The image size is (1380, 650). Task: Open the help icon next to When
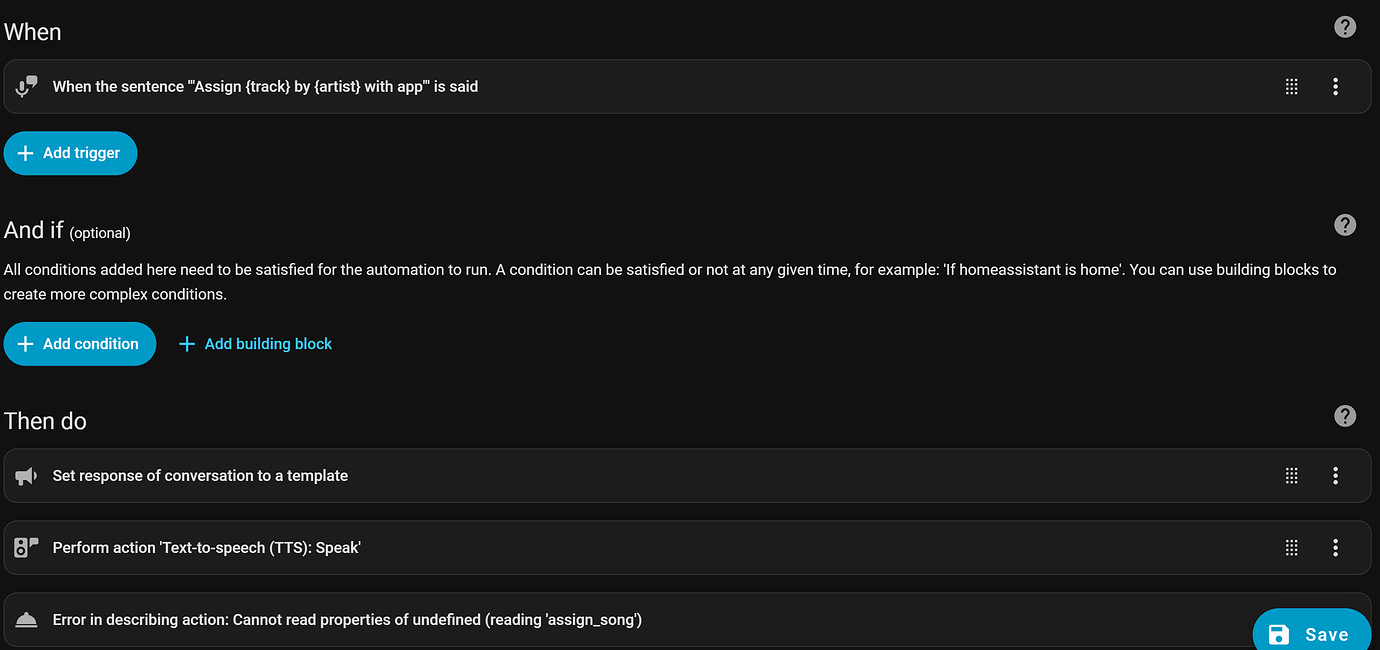tap(1345, 27)
